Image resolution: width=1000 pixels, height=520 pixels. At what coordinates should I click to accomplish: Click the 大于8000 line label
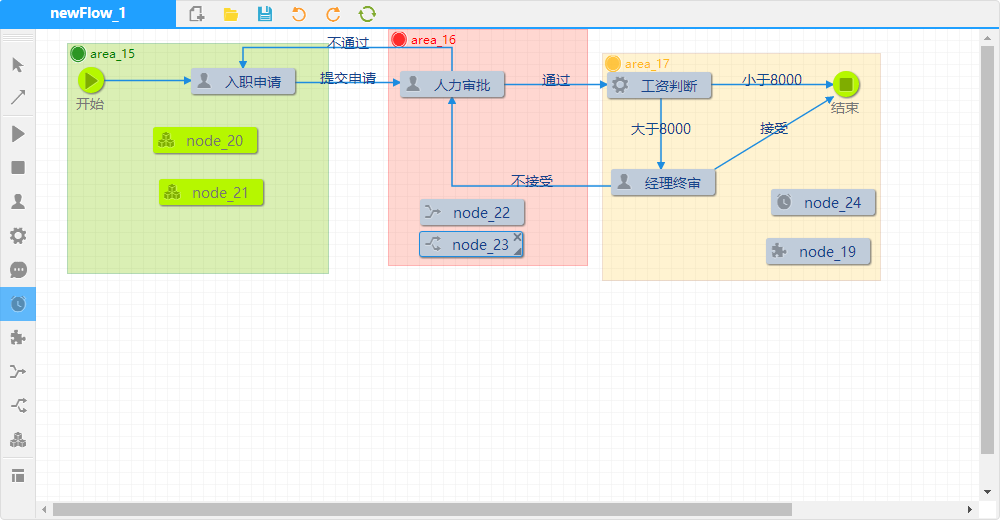click(661, 129)
